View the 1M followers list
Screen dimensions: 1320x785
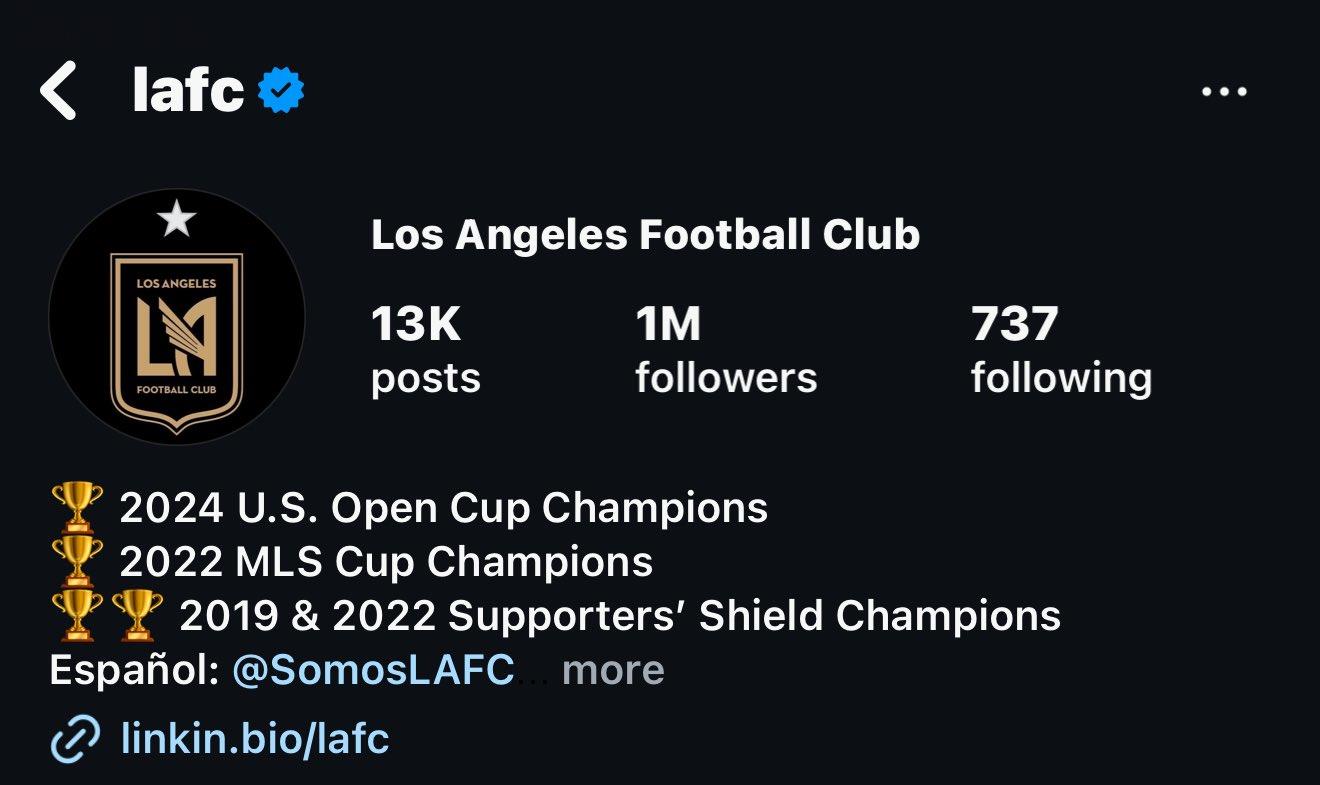pyautogui.click(x=724, y=348)
